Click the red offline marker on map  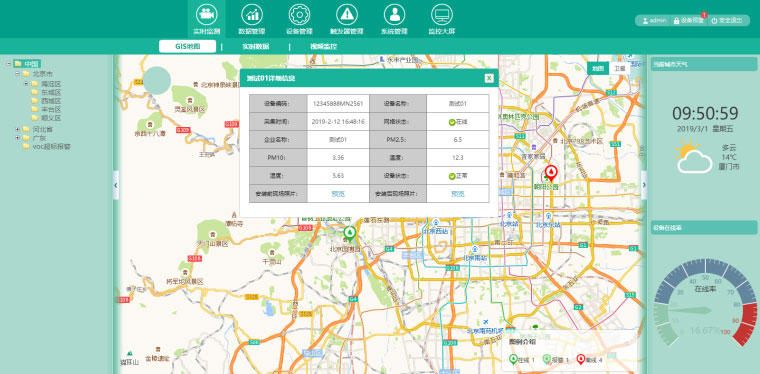click(x=551, y=173)
